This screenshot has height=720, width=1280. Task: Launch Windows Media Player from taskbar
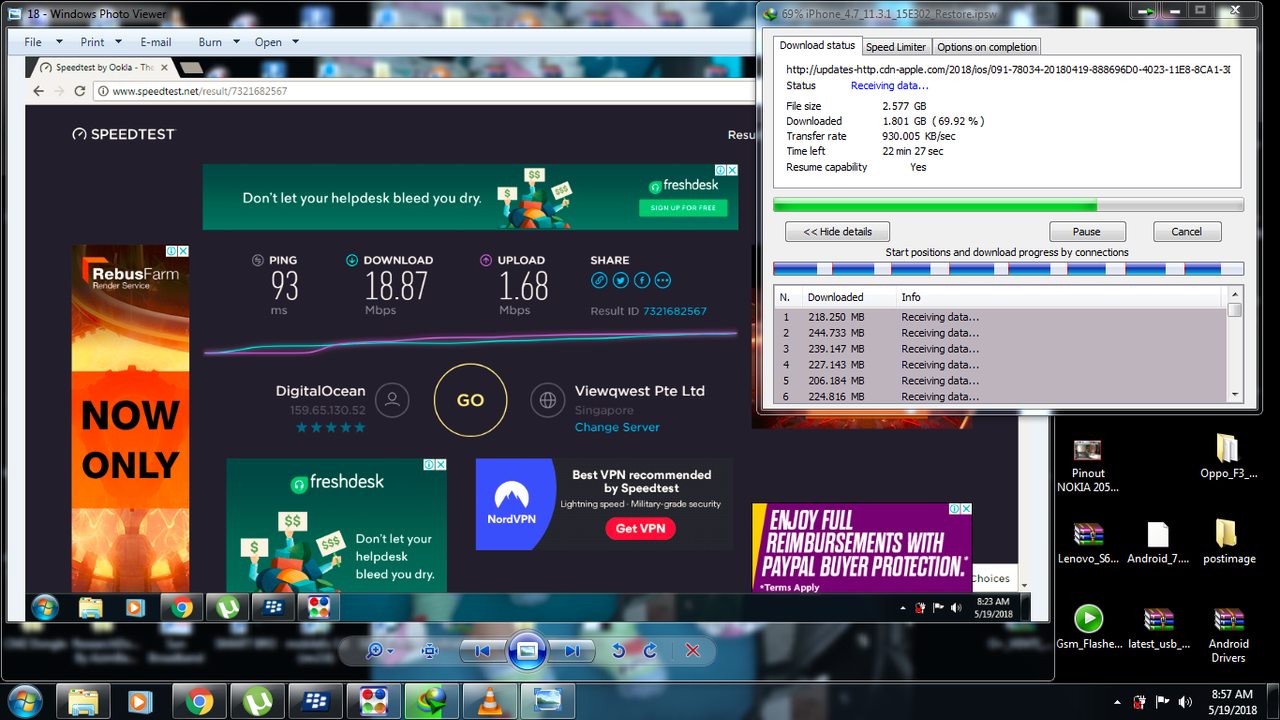point(140,701)
